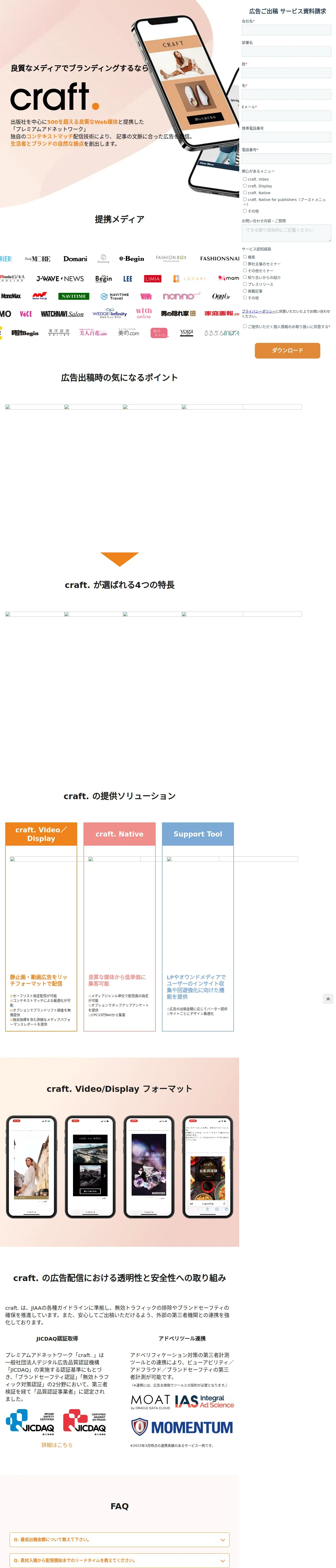
Task: Expand the 素材入稿 lead time FAQ question
Action: coord(120,1560)
